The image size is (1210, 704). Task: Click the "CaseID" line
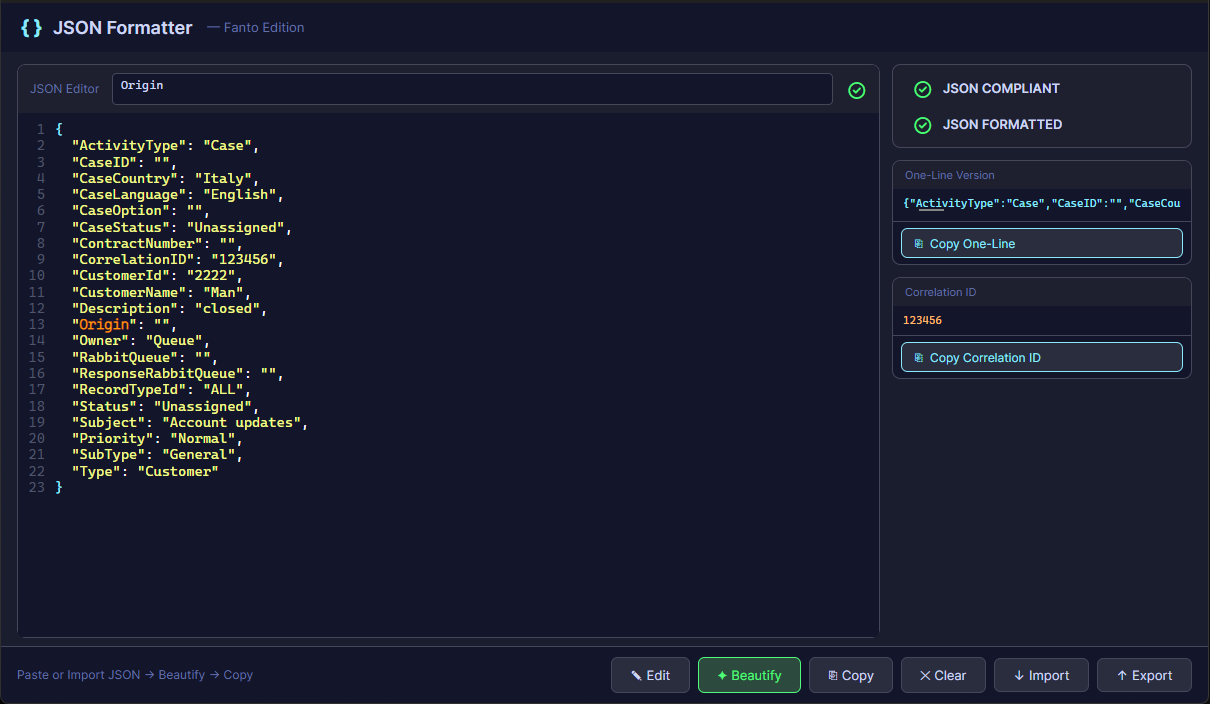[x=124, y=162]
